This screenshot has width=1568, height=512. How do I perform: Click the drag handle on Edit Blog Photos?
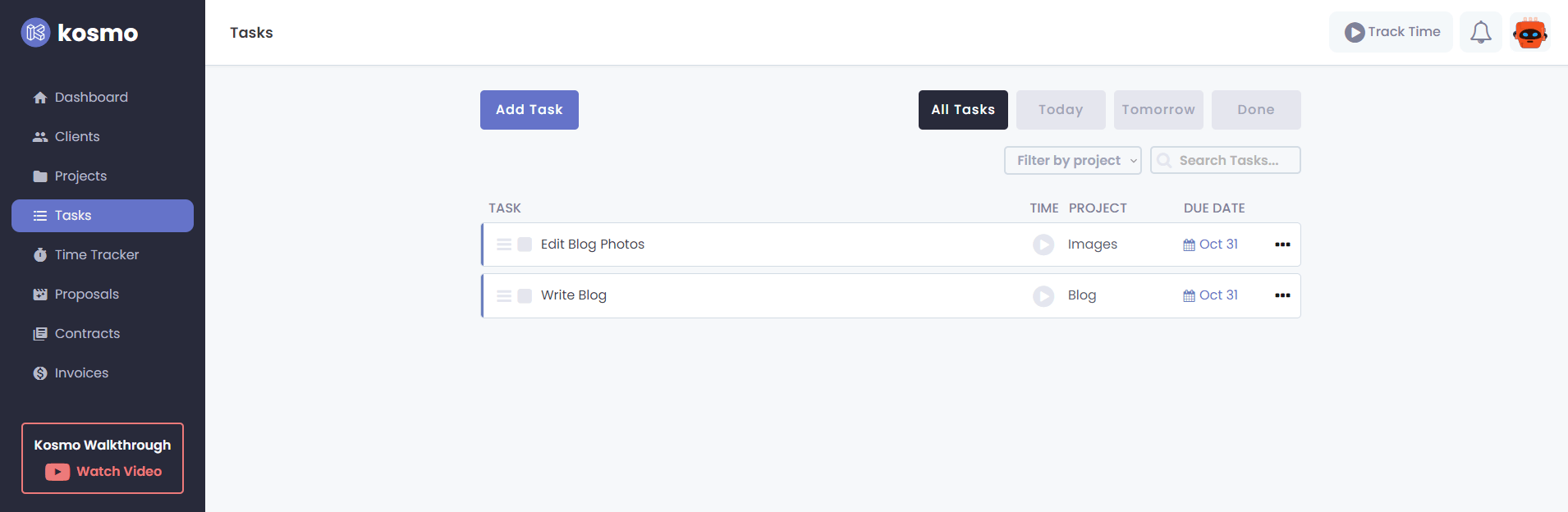point(504,245)
